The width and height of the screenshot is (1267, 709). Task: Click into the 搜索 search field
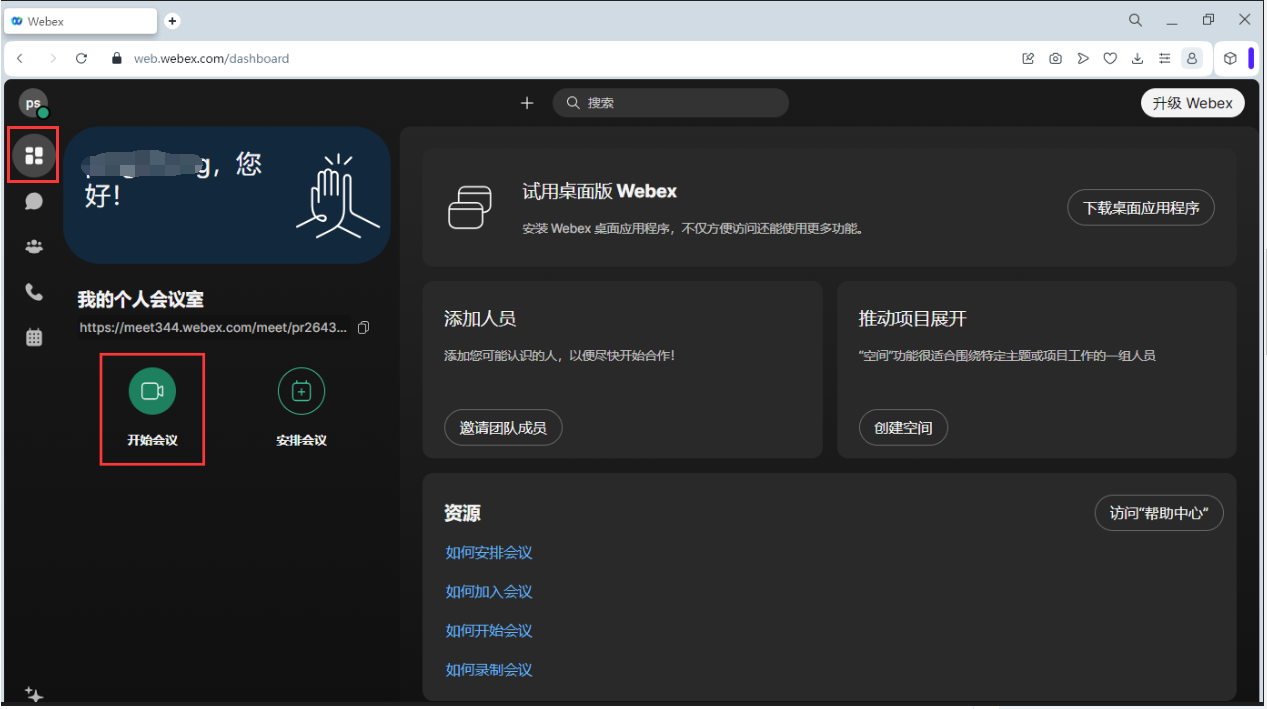tap(670, 103)
